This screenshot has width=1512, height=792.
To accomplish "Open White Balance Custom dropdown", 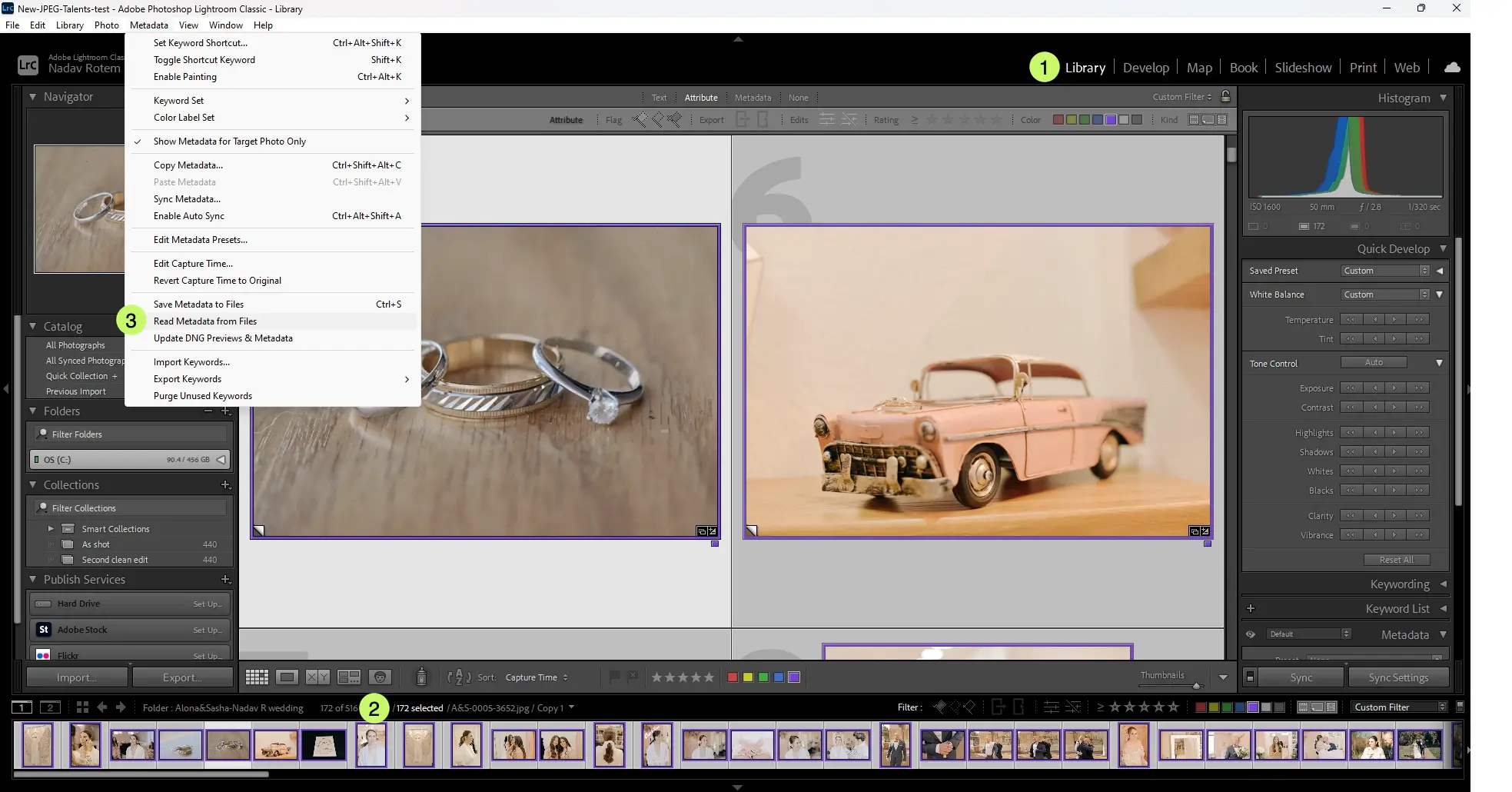I will (x=1385, y=295).
